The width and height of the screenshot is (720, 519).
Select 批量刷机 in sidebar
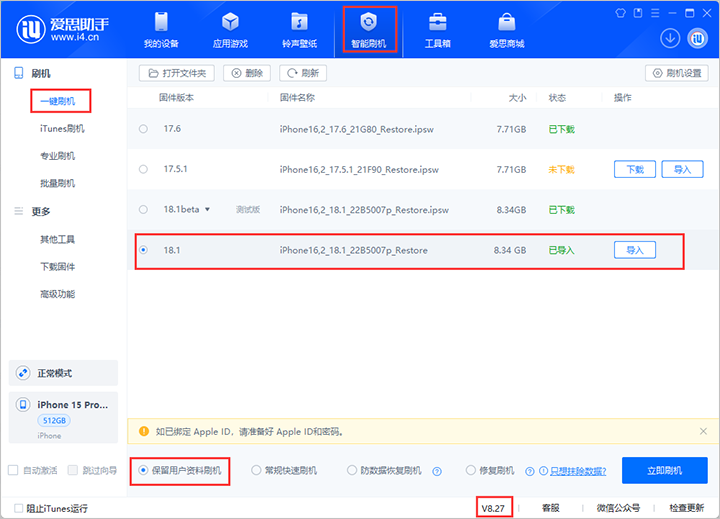point(58,184)
